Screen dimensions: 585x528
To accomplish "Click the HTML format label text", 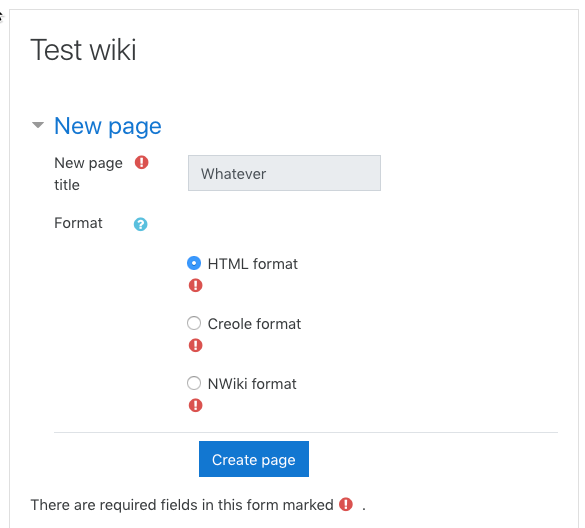I will click(x=253, y=264).
